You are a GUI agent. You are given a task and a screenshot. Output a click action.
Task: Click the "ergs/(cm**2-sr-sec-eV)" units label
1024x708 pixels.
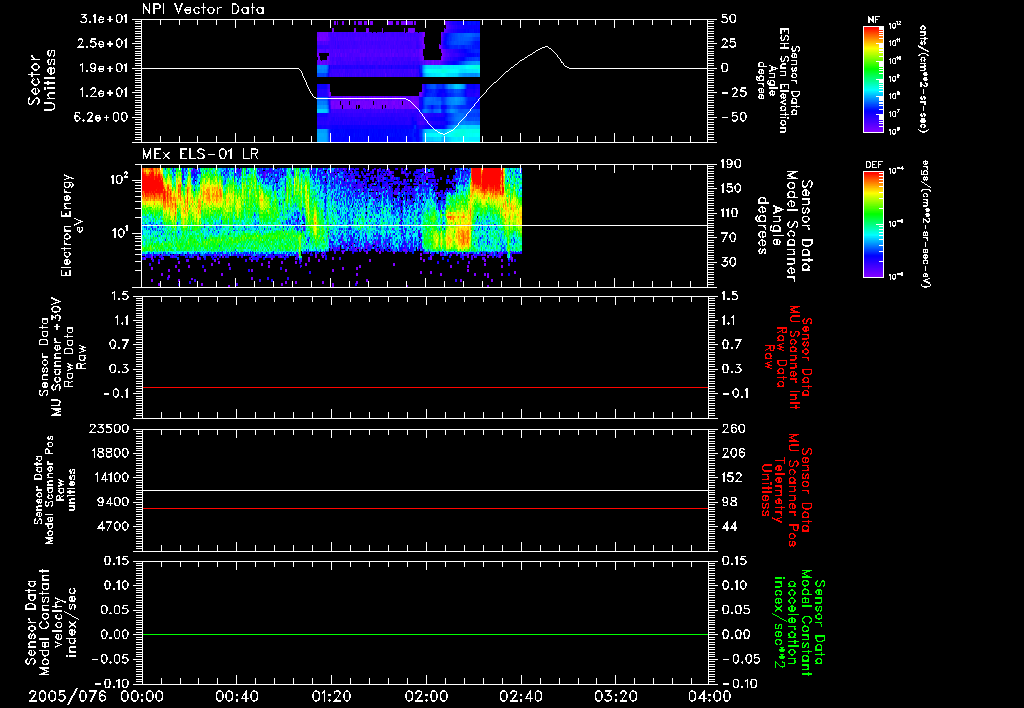click(x=925, y=224)
